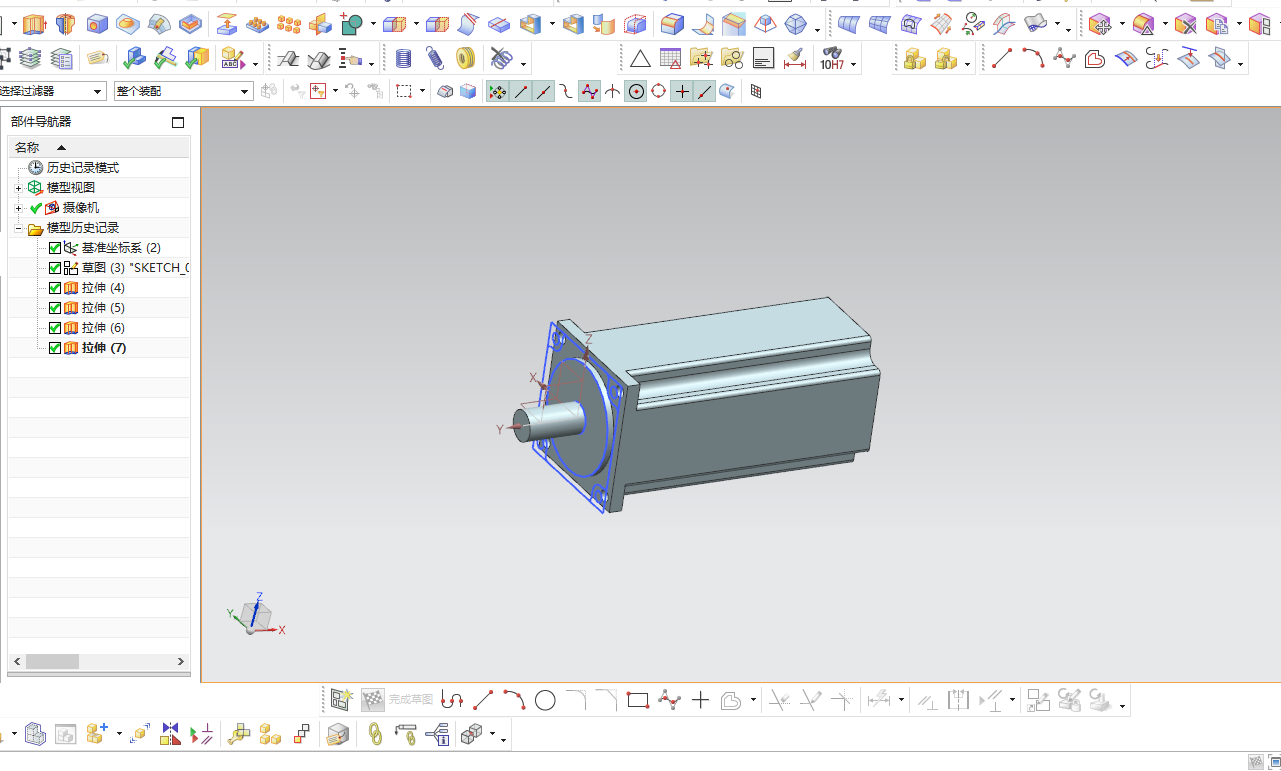Expand the 模型视图 tree node
1281x771 pixels.
click(18, 188)
